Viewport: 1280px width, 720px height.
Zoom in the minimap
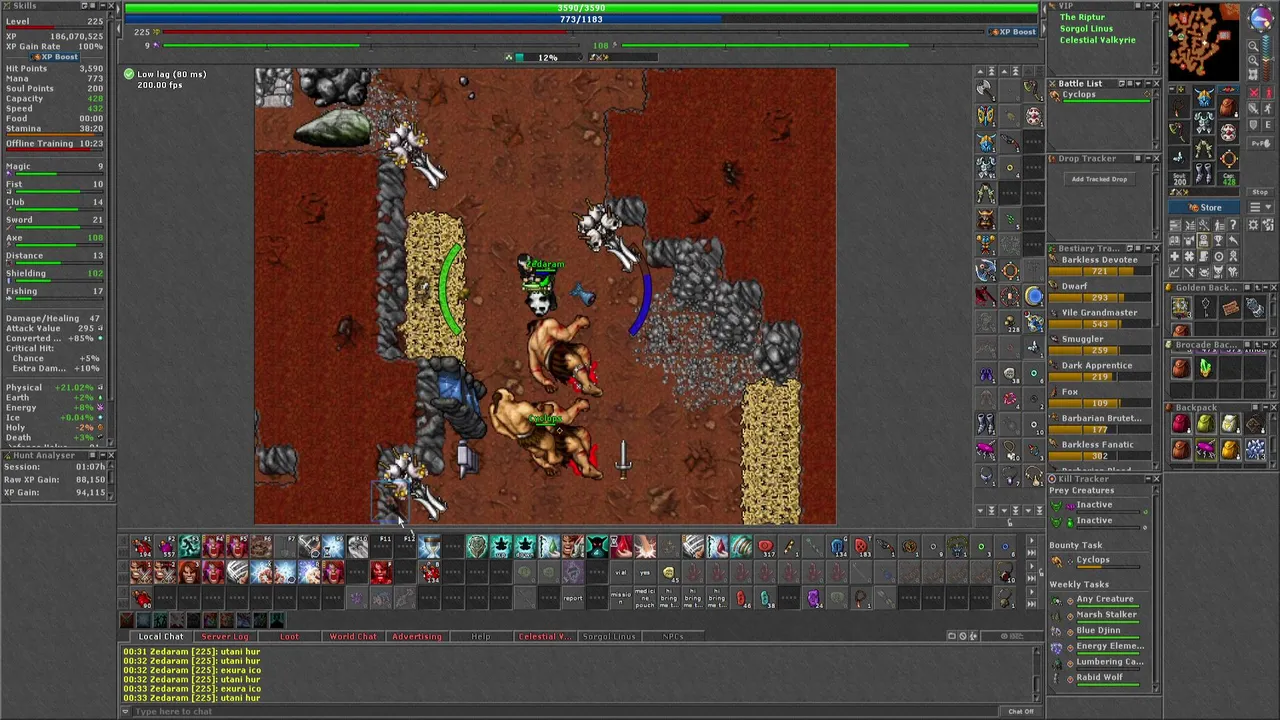1253,60
